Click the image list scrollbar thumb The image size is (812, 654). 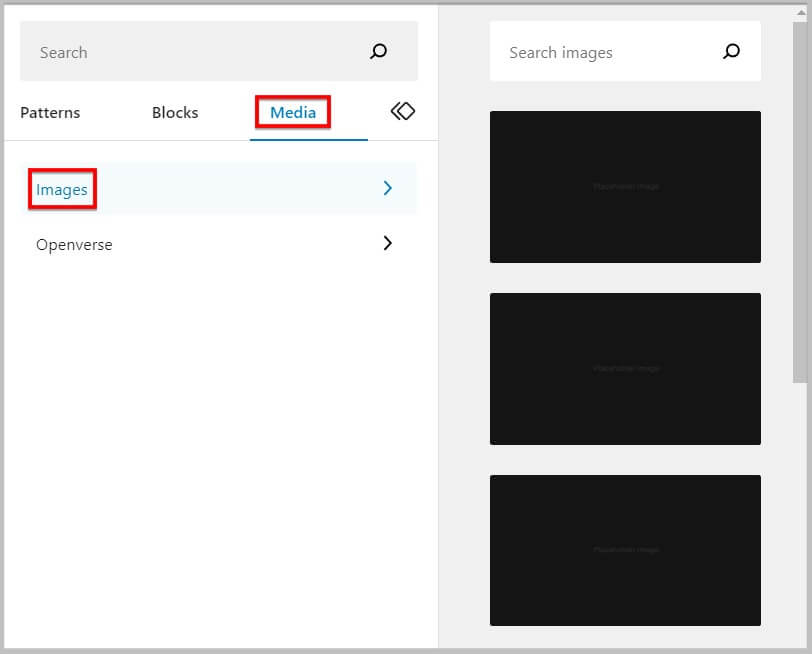point(798,200)
